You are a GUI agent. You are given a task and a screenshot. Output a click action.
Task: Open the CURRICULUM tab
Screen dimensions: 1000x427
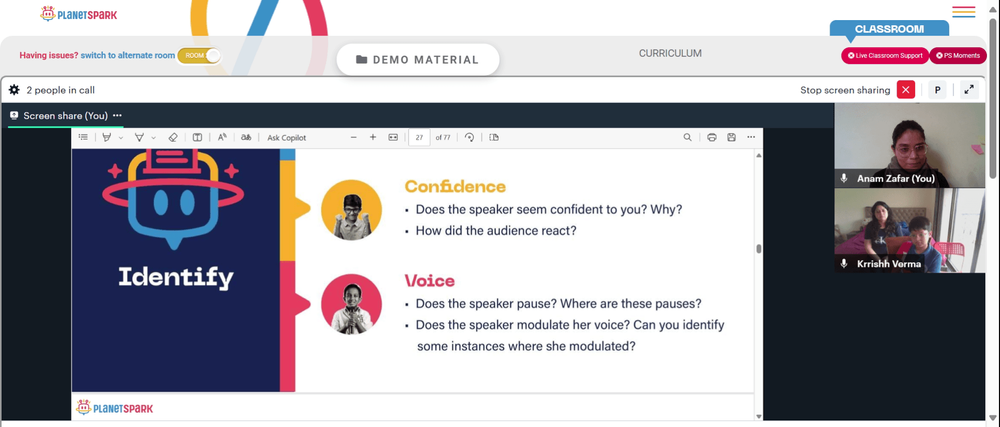click(670, 54)
